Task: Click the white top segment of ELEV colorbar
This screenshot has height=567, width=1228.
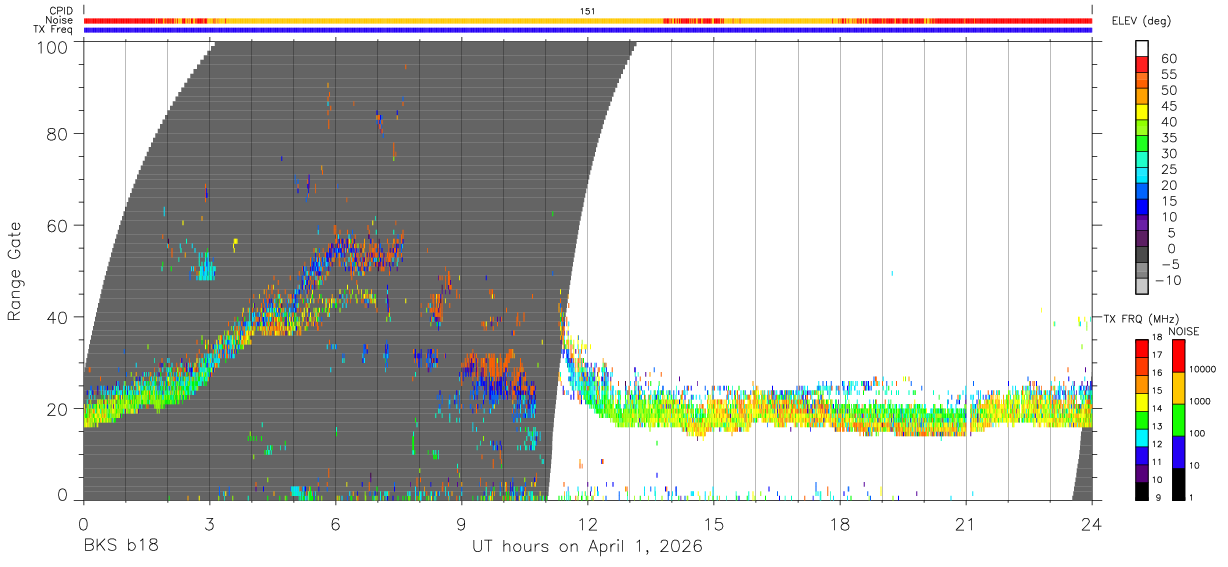Action: (1142, 48)
